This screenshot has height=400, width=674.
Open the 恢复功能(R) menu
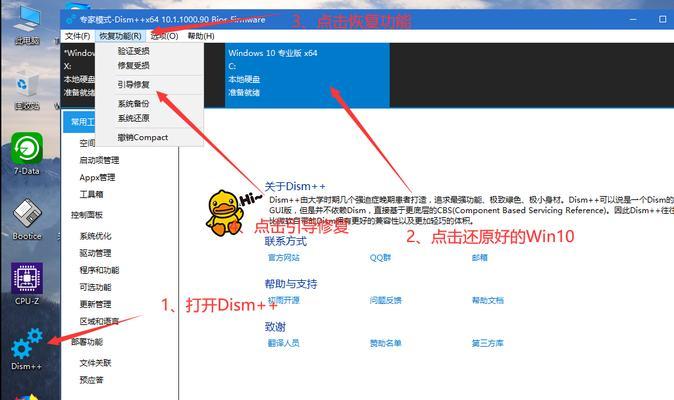(x=120, y=36)
